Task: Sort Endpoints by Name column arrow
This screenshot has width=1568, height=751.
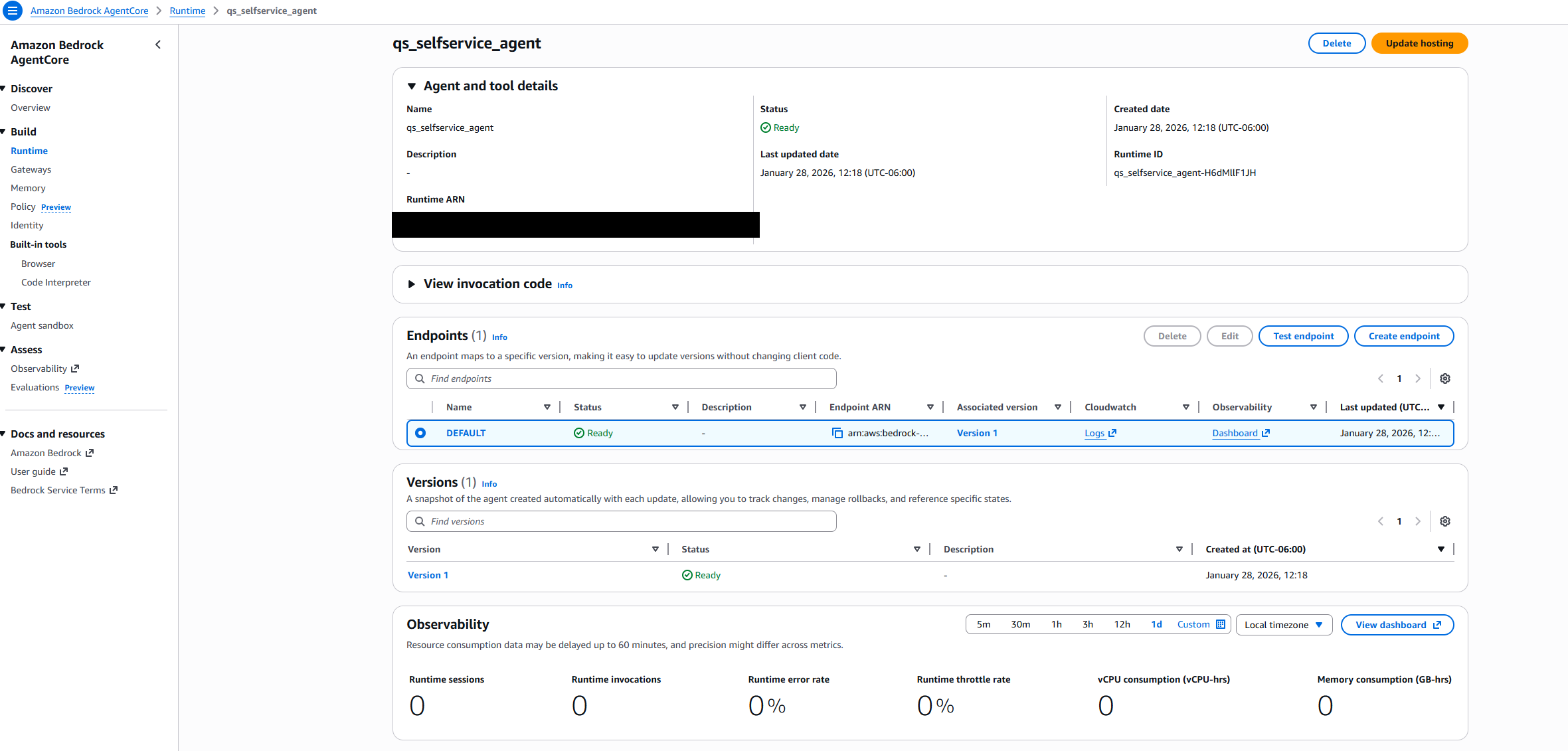Action: (547, 407)
